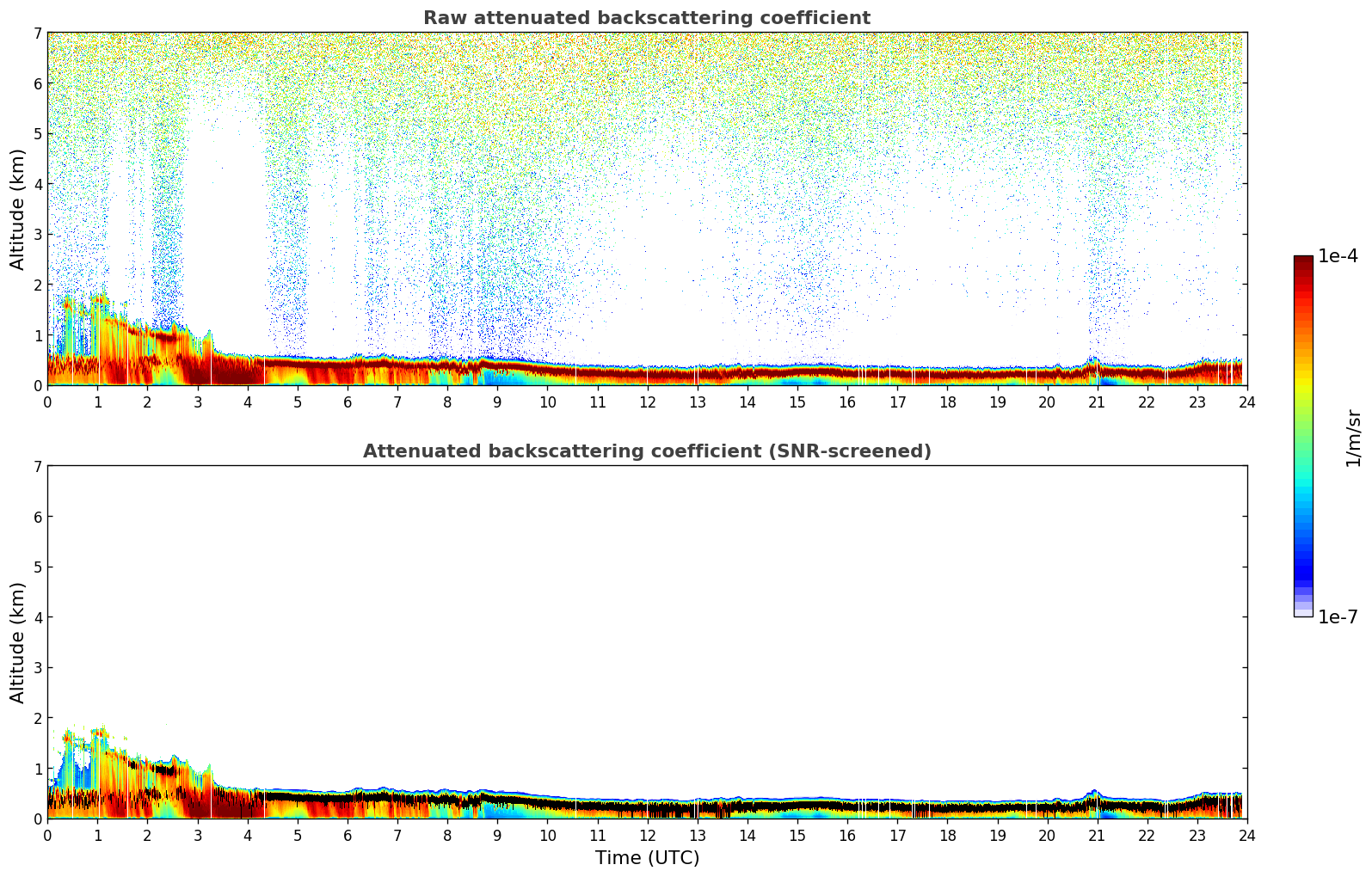The image size is (1372, 877).
Task: Click the "1/m/sr" colorbar unit label
Action: (1353, 438)
